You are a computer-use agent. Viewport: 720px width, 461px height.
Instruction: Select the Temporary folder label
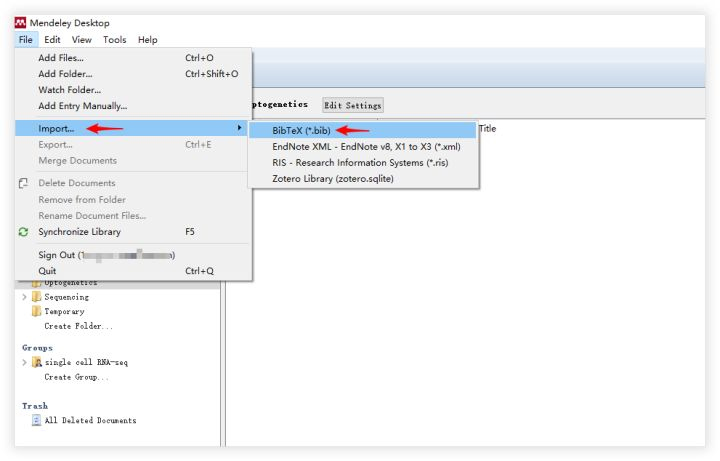[64, 312]
